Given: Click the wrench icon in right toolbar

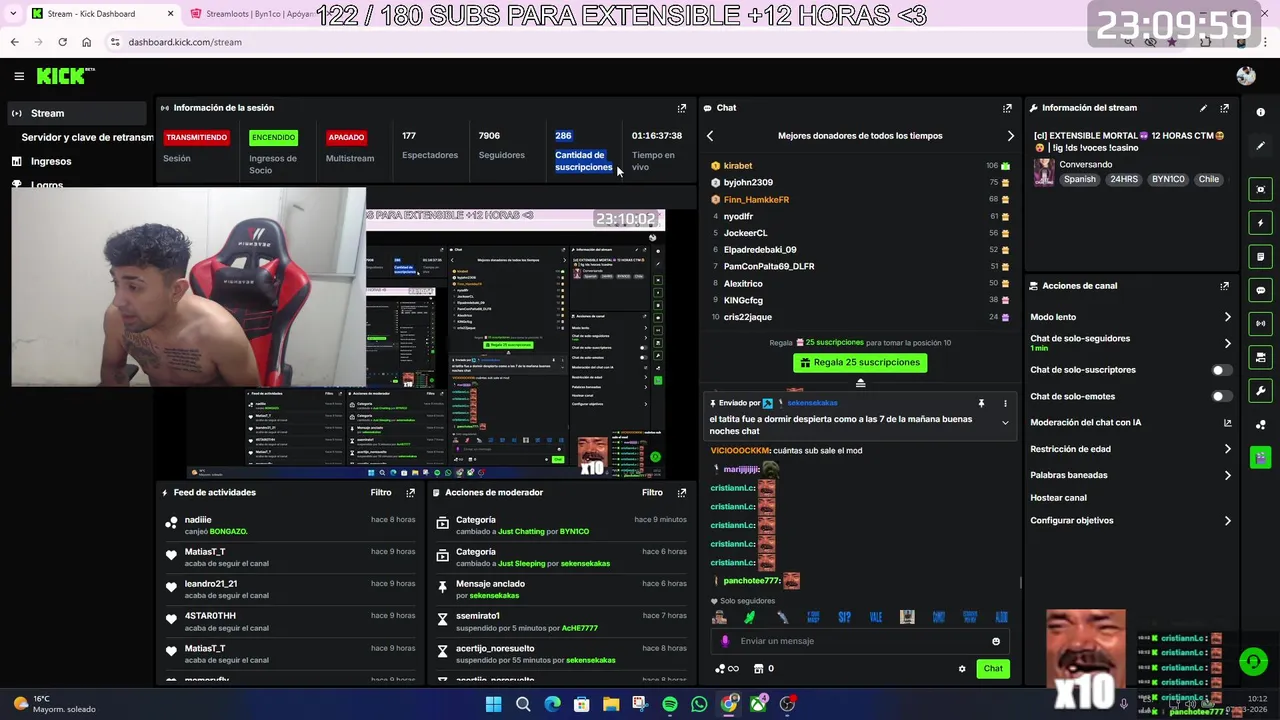Looking at the screenshot, I should point(1260,391).
